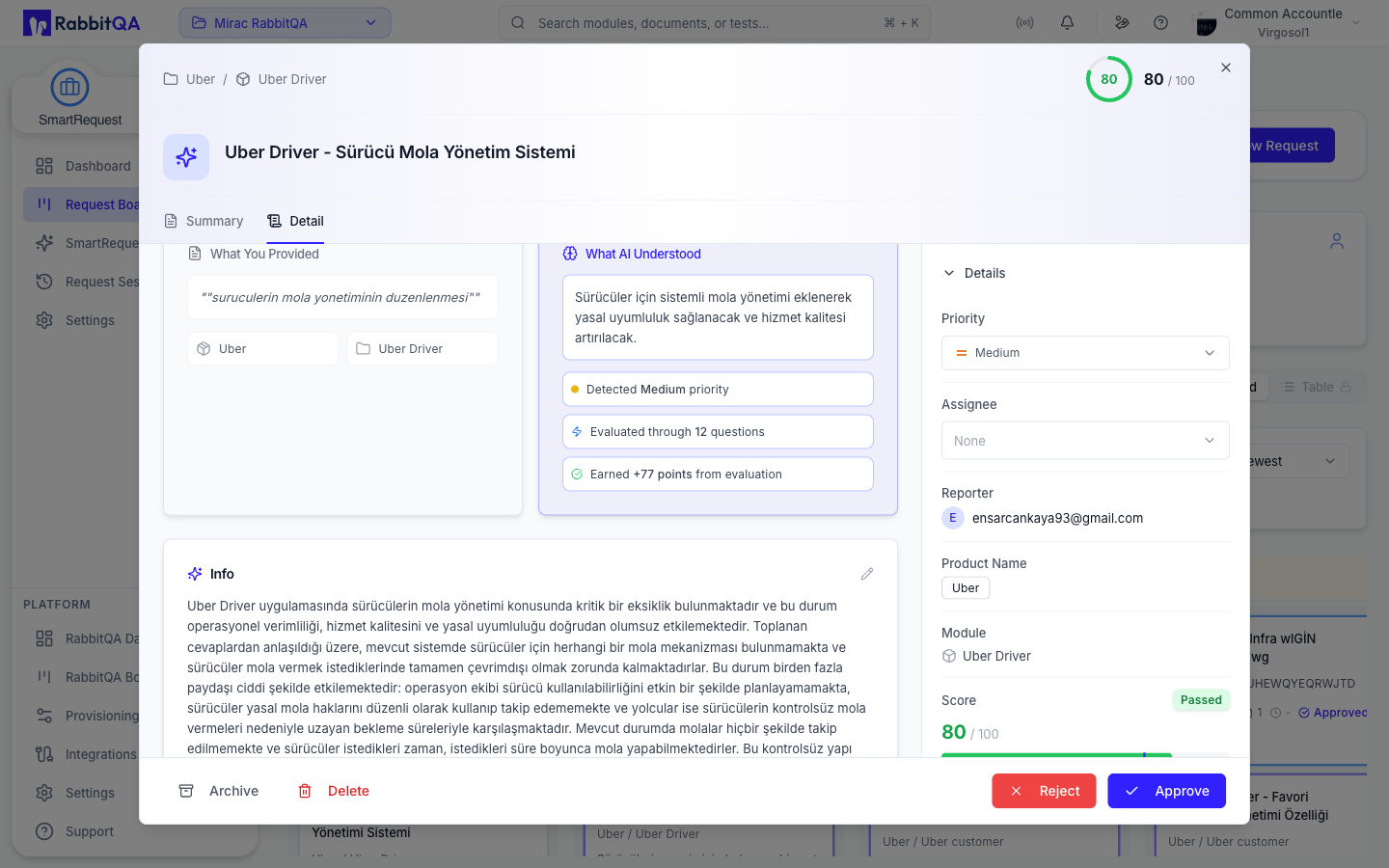Click the RabbitQA logo
The height and width of the screenshot is (868, 1389).
point(82,23)
